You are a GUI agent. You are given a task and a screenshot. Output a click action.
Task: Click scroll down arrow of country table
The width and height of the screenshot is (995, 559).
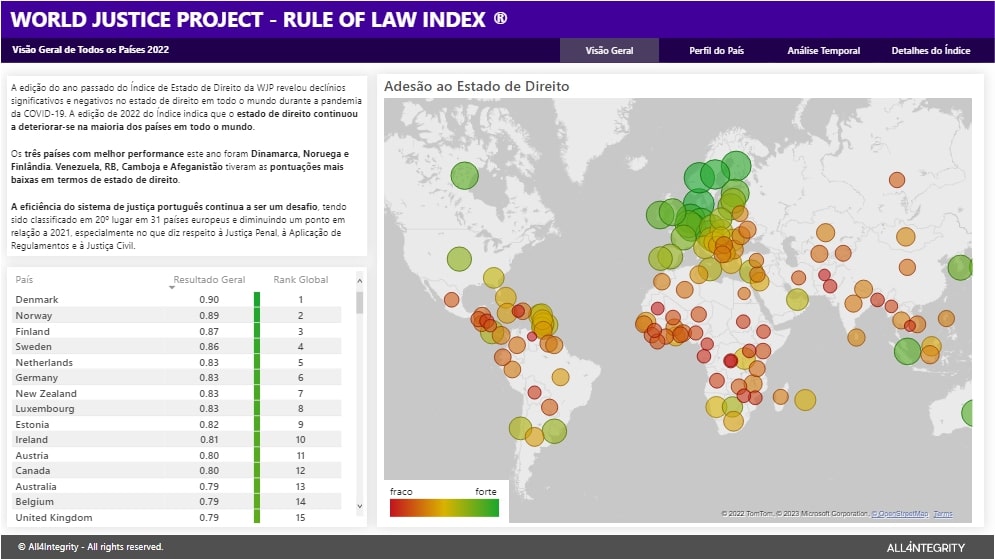tap(360, 506)
